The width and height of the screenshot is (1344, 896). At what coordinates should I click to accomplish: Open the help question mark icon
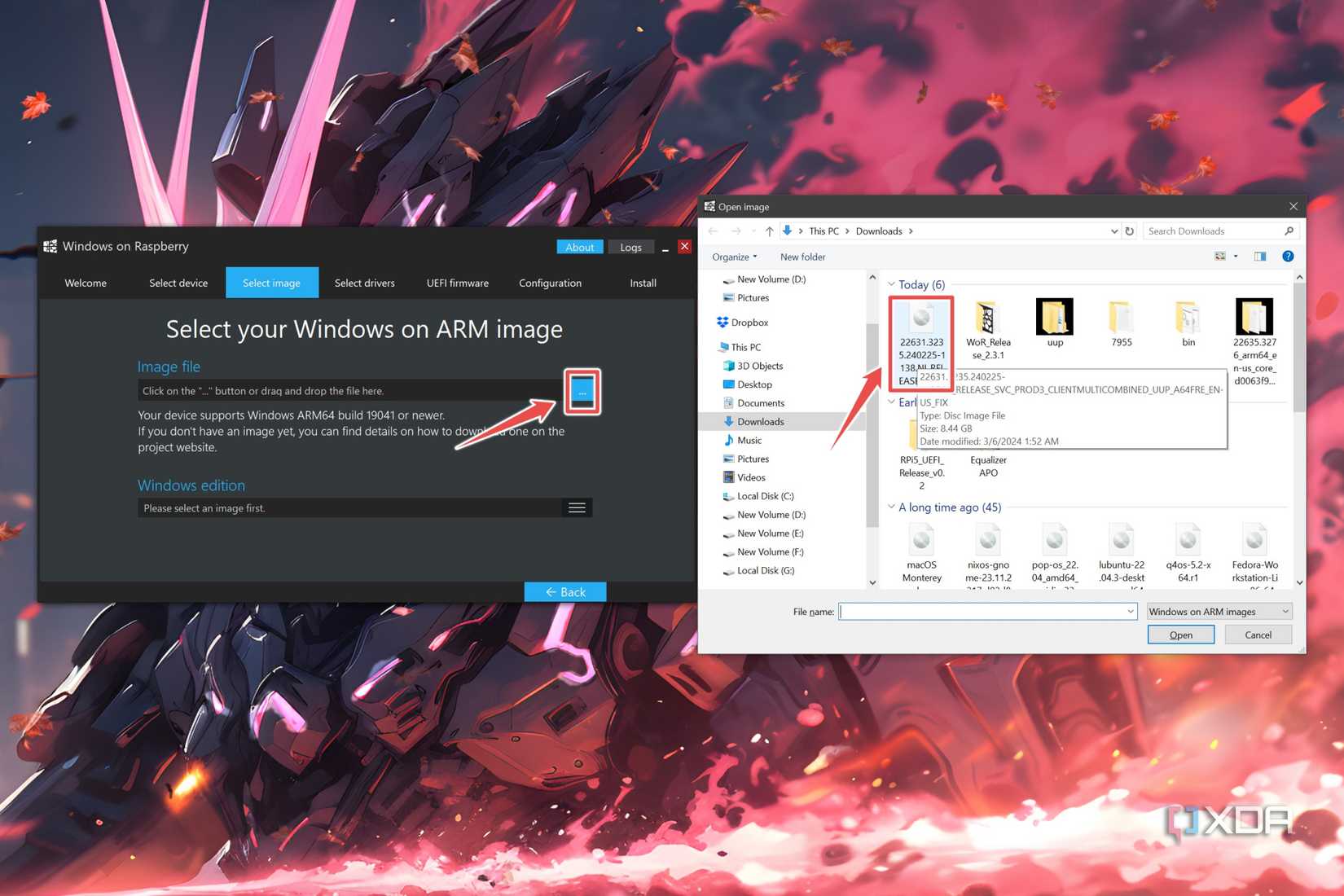pos(1288,257)
